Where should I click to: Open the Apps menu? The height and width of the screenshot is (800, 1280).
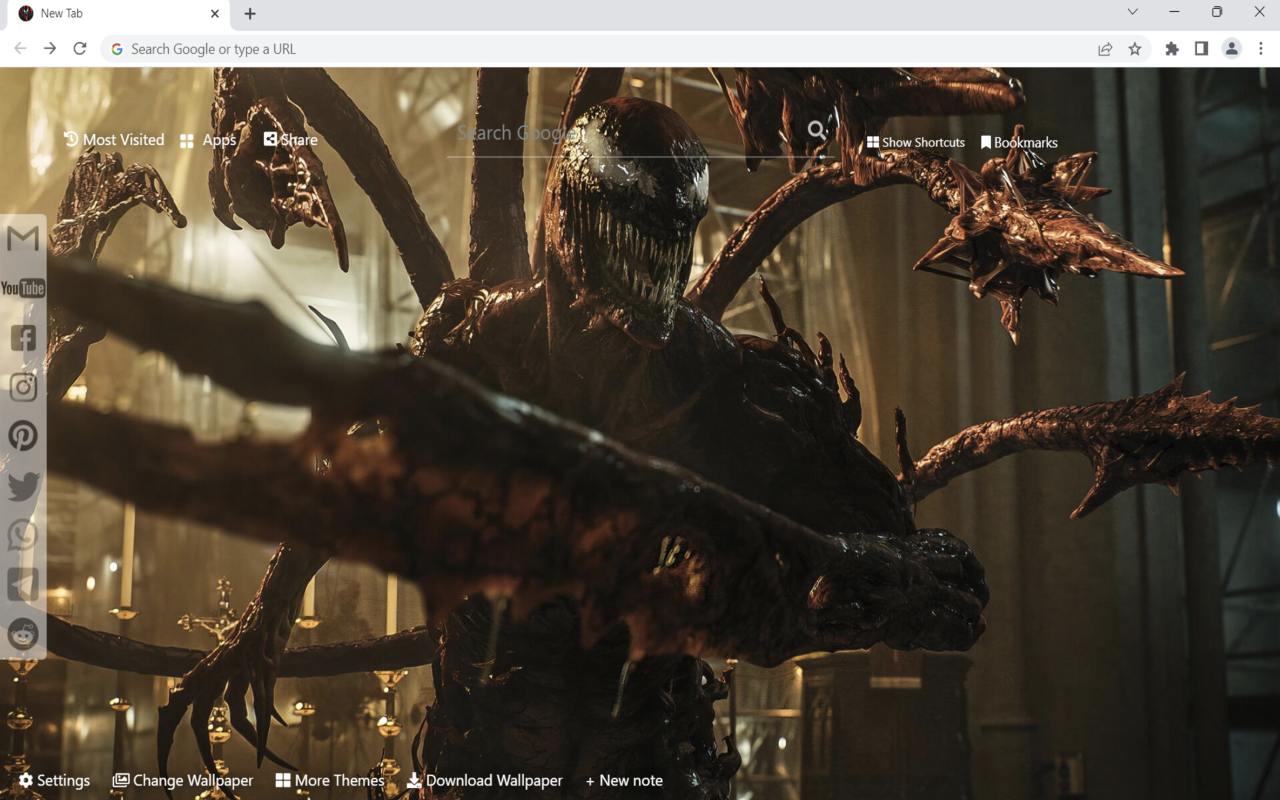[208, 140]
